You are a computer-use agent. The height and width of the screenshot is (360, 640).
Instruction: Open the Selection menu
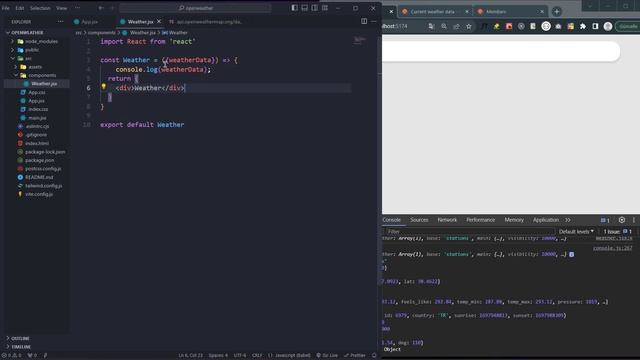(x=40, y=8)
